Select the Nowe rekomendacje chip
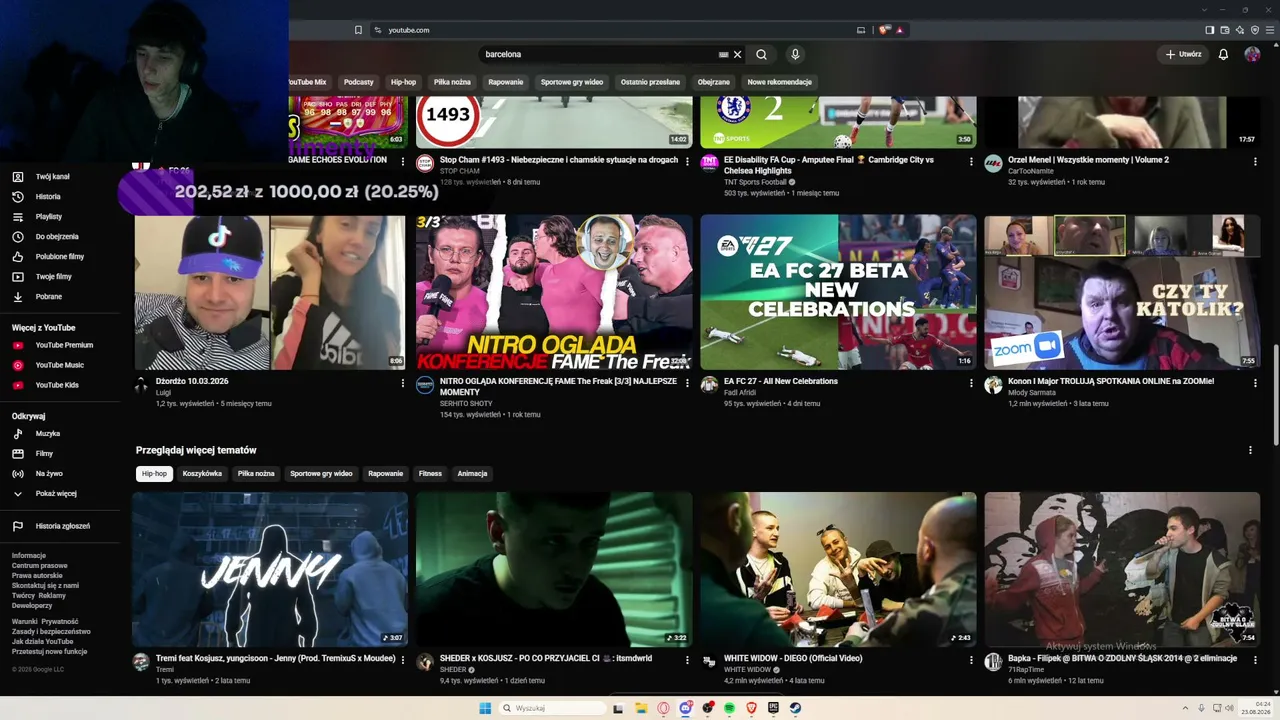1280x720 pixels. [x=780, y=82]
